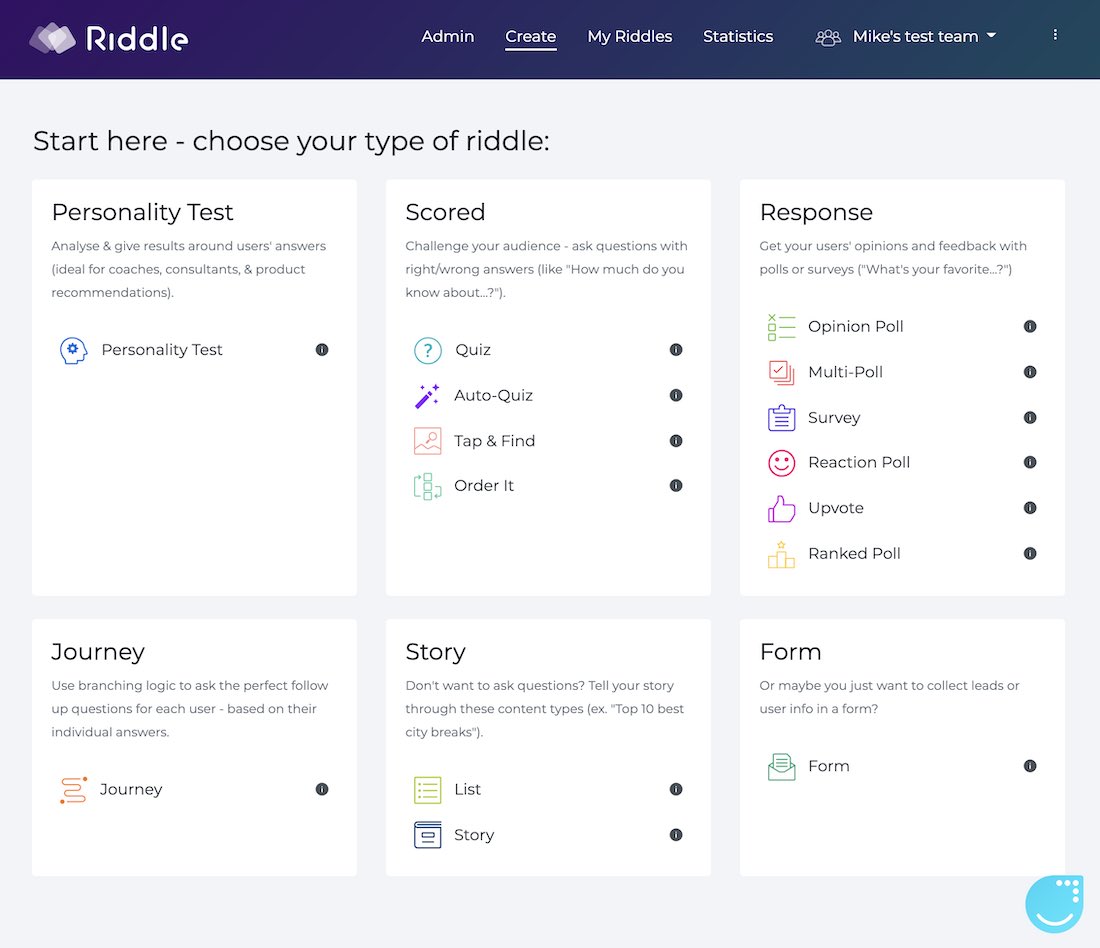Viewport: 1100px width, 948px height.
Task: Click the Upvote thumbs-up icon
Action: [782, 509]
